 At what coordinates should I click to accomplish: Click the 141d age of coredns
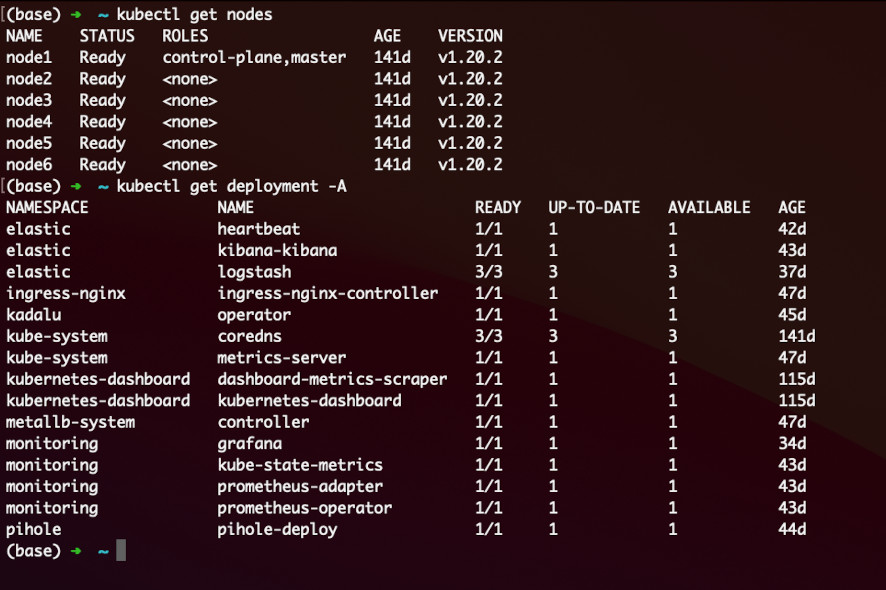point(797,336)
